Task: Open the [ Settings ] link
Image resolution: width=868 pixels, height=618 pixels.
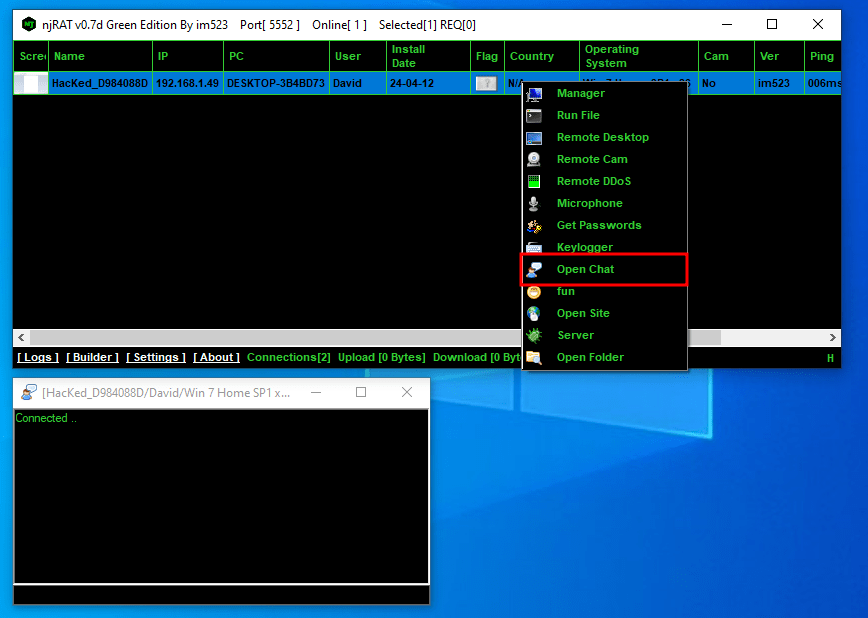Action: point(156,357)
